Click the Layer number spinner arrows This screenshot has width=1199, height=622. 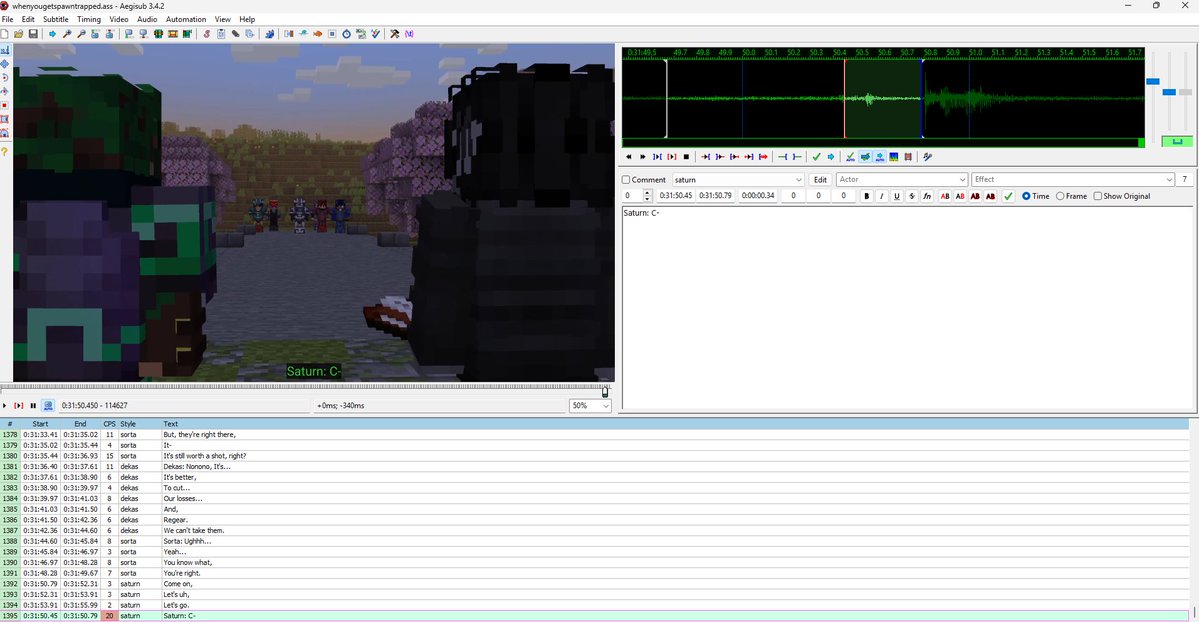(648, 196)
